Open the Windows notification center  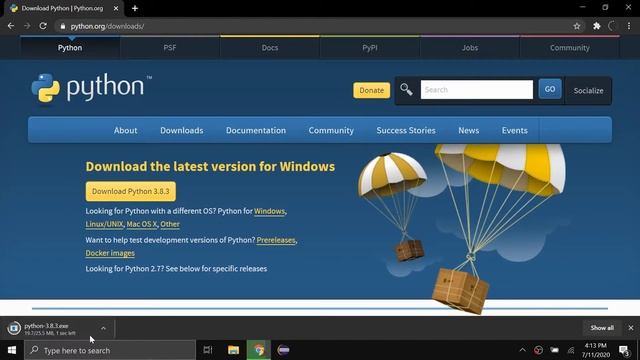[624, 350]
